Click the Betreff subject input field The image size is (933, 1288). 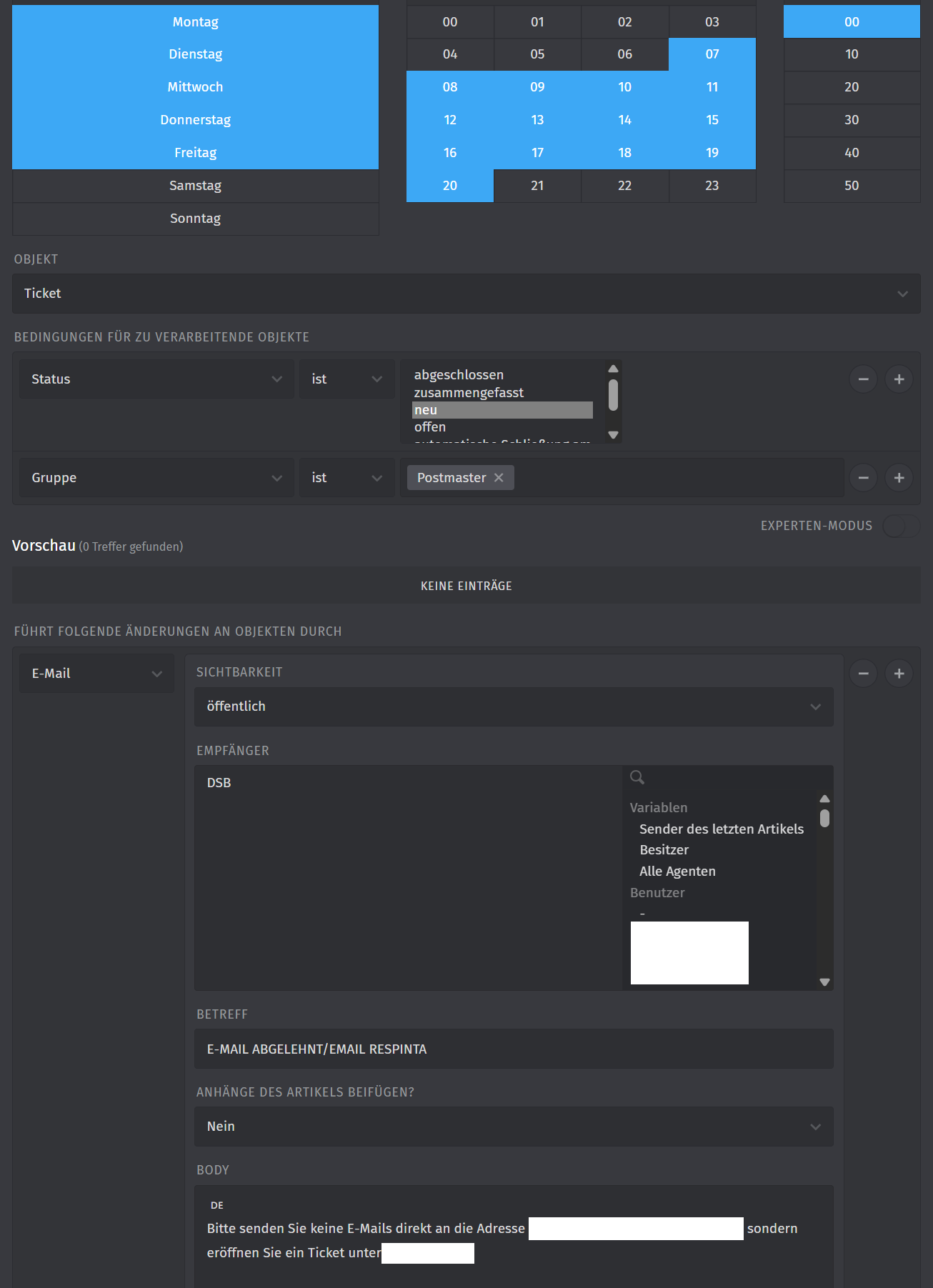(x=513, y=1049)
